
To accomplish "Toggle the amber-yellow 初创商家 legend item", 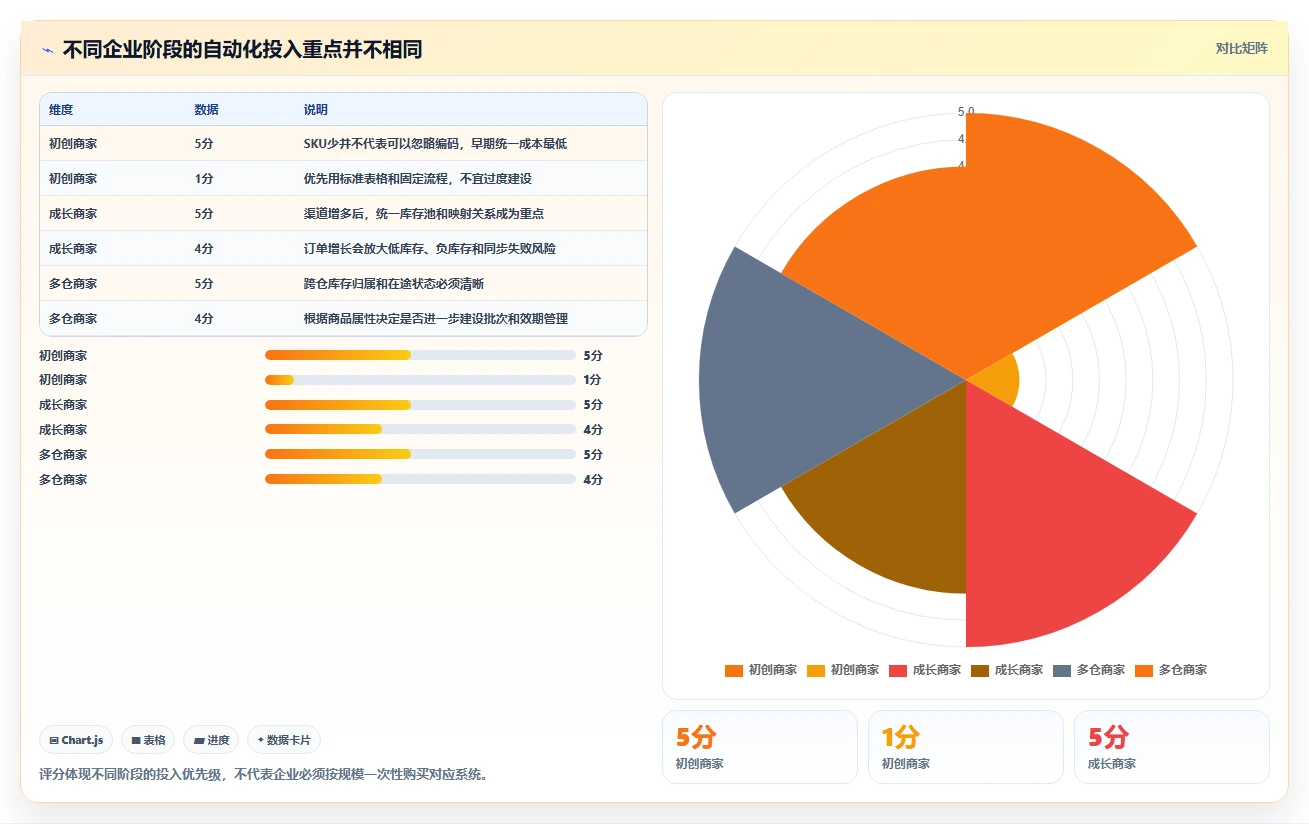I will pos(843,670).
